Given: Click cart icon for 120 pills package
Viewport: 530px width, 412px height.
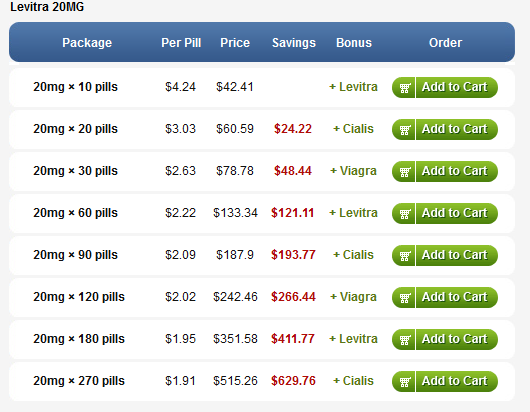Looking at the screenshot, I should point(405,297).
